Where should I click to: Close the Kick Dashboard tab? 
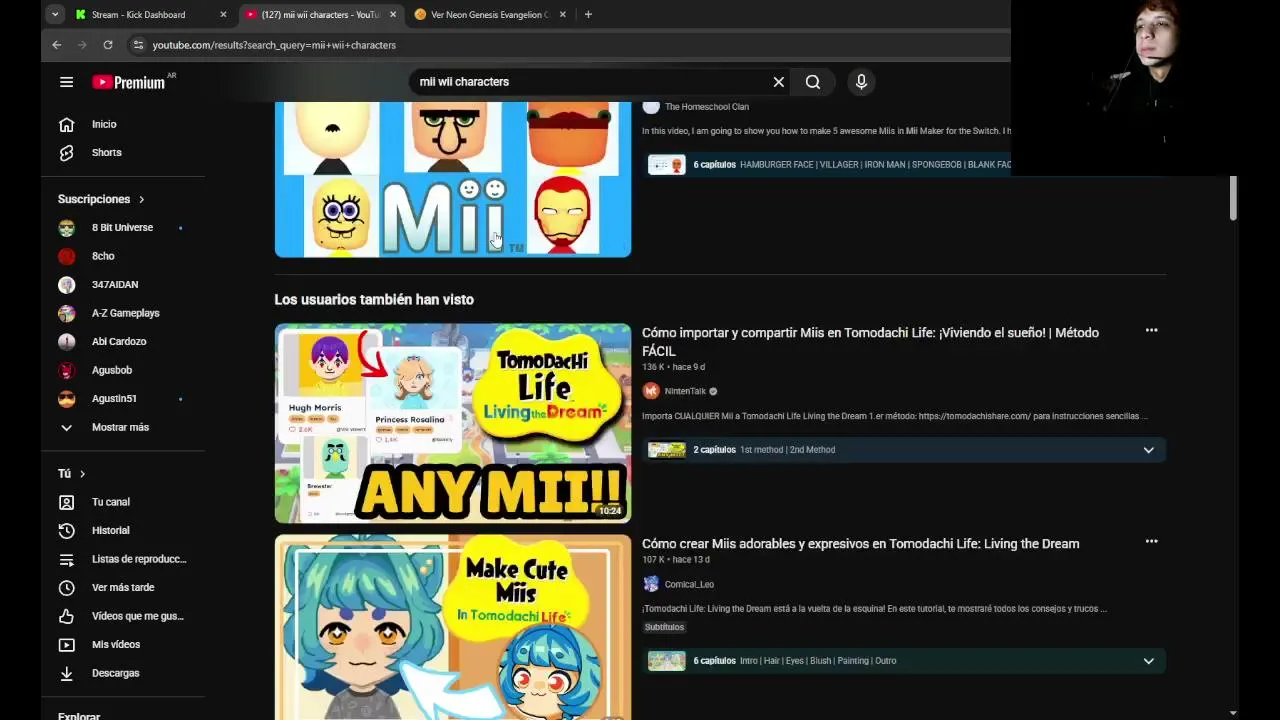pyautogui.click(x=223, y=15)
